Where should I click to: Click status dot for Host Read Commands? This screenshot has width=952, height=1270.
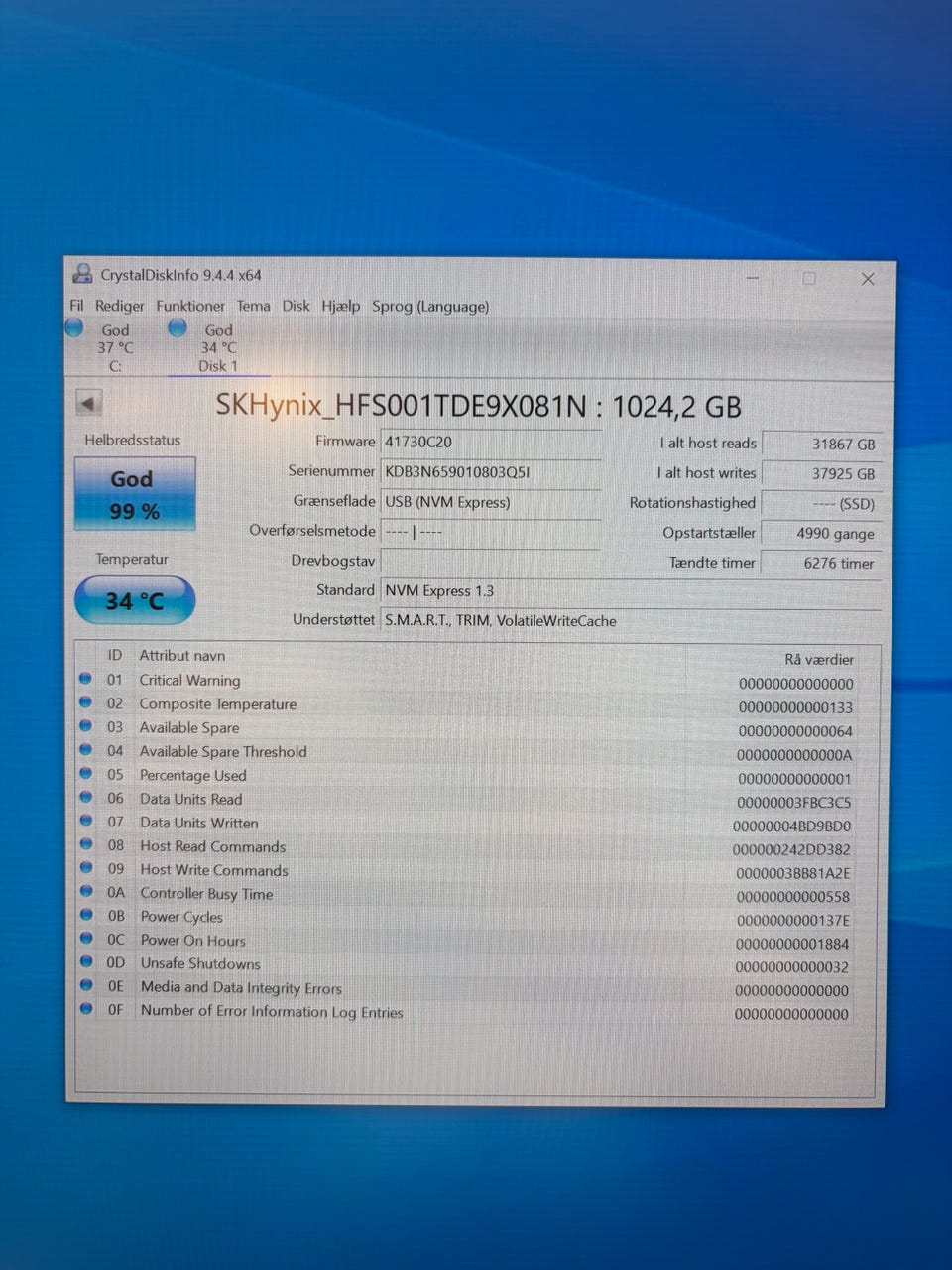point(85,844)
